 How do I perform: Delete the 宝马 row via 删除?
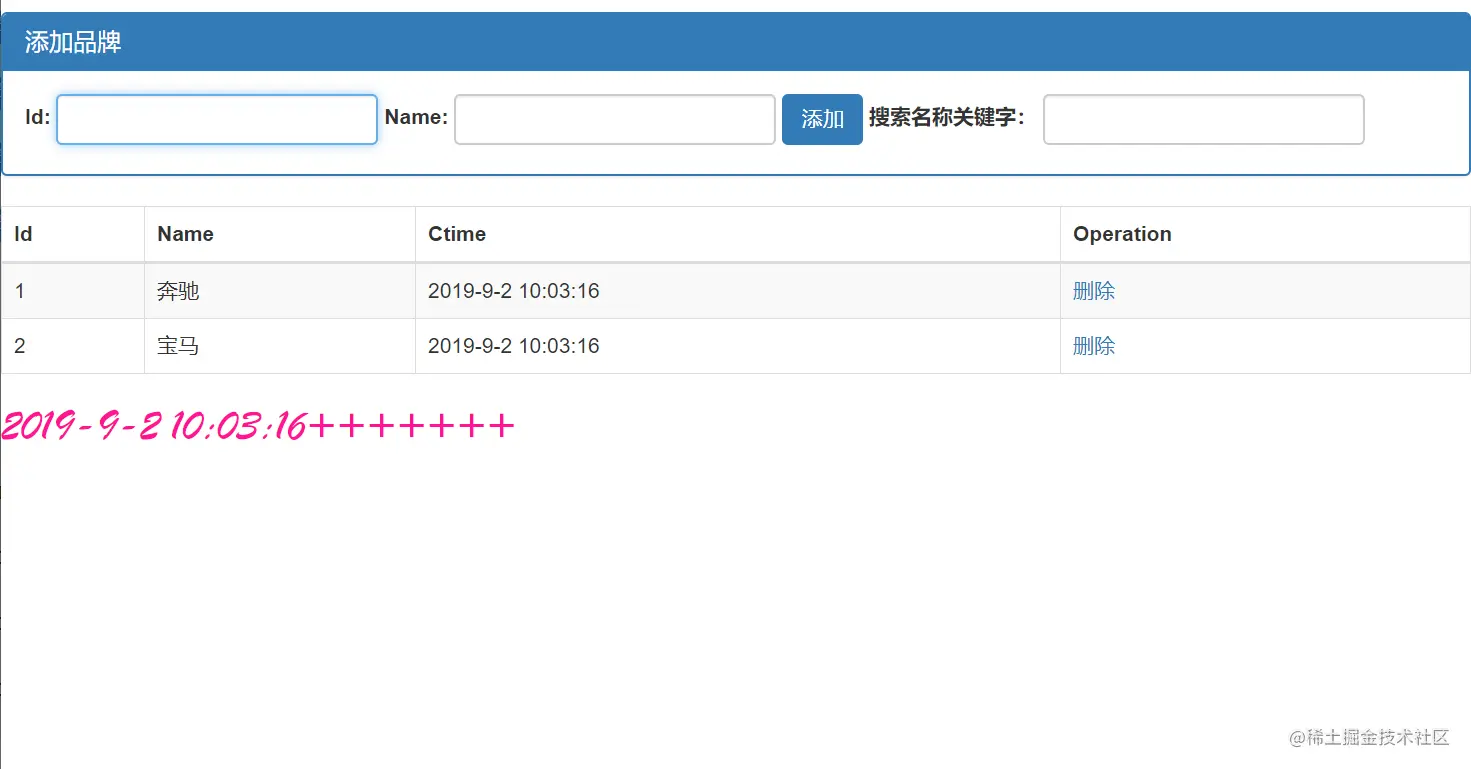[x=1094, y=346]
